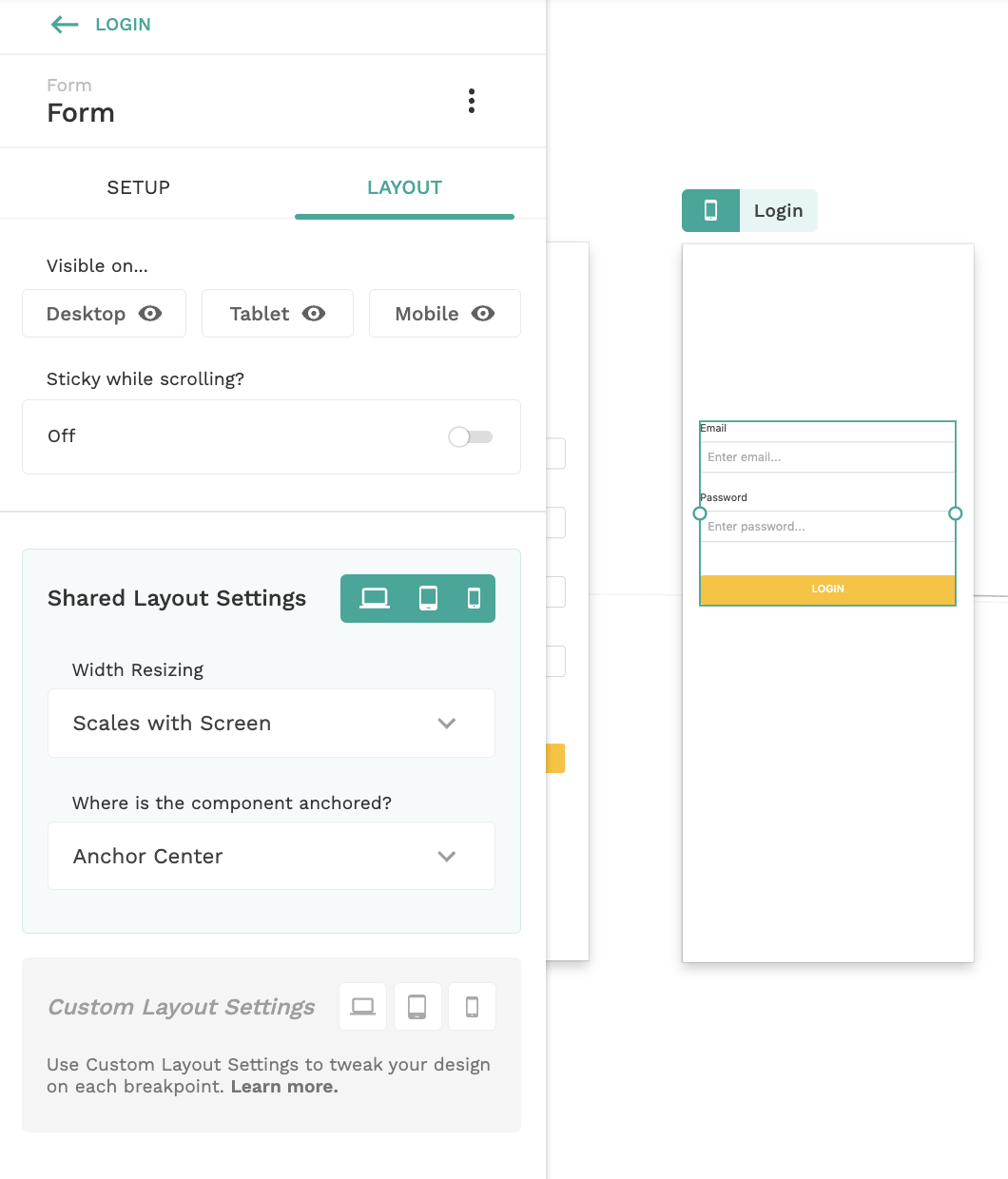Select desktop icon in Shared Layout Settings

coord(375,598)
